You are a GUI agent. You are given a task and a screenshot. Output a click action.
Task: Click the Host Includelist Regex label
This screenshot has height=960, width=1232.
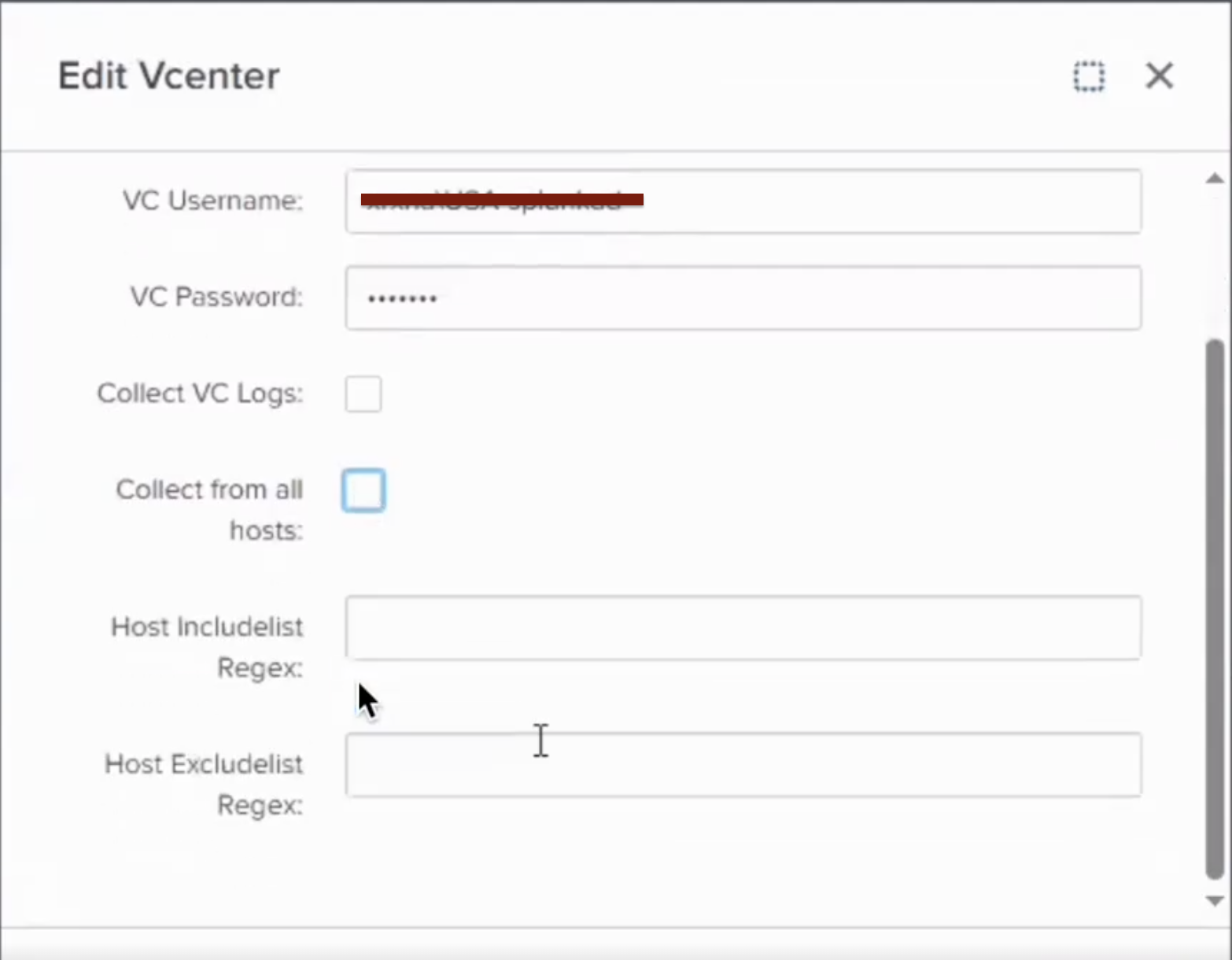tap(206, 647)
